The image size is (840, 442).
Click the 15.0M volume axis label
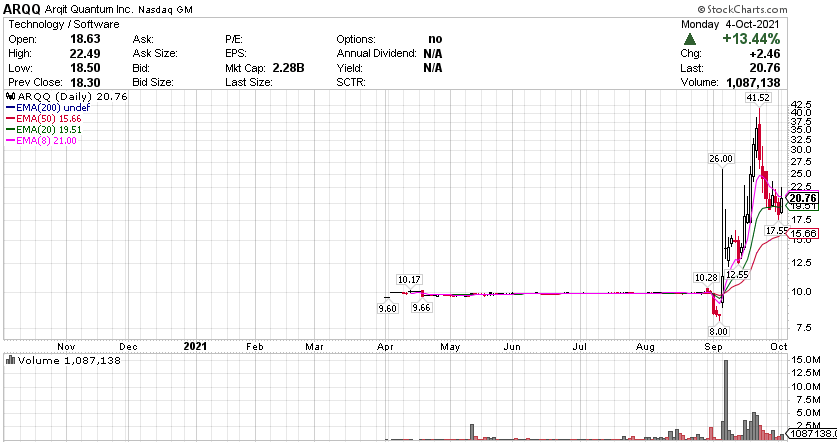pyautogui.click(x=806, y=360)
